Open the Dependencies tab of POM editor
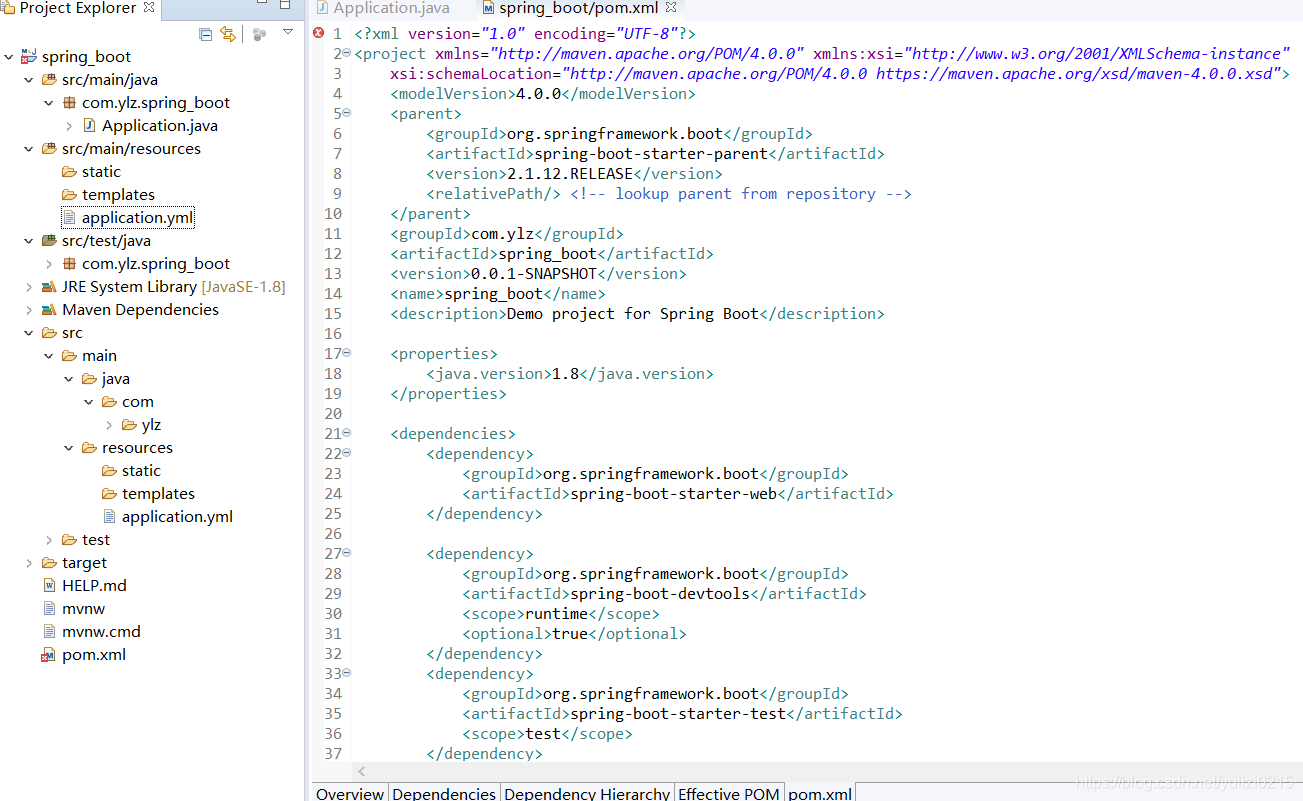Viewport: 1303px width, 801px height. [444, 793]
